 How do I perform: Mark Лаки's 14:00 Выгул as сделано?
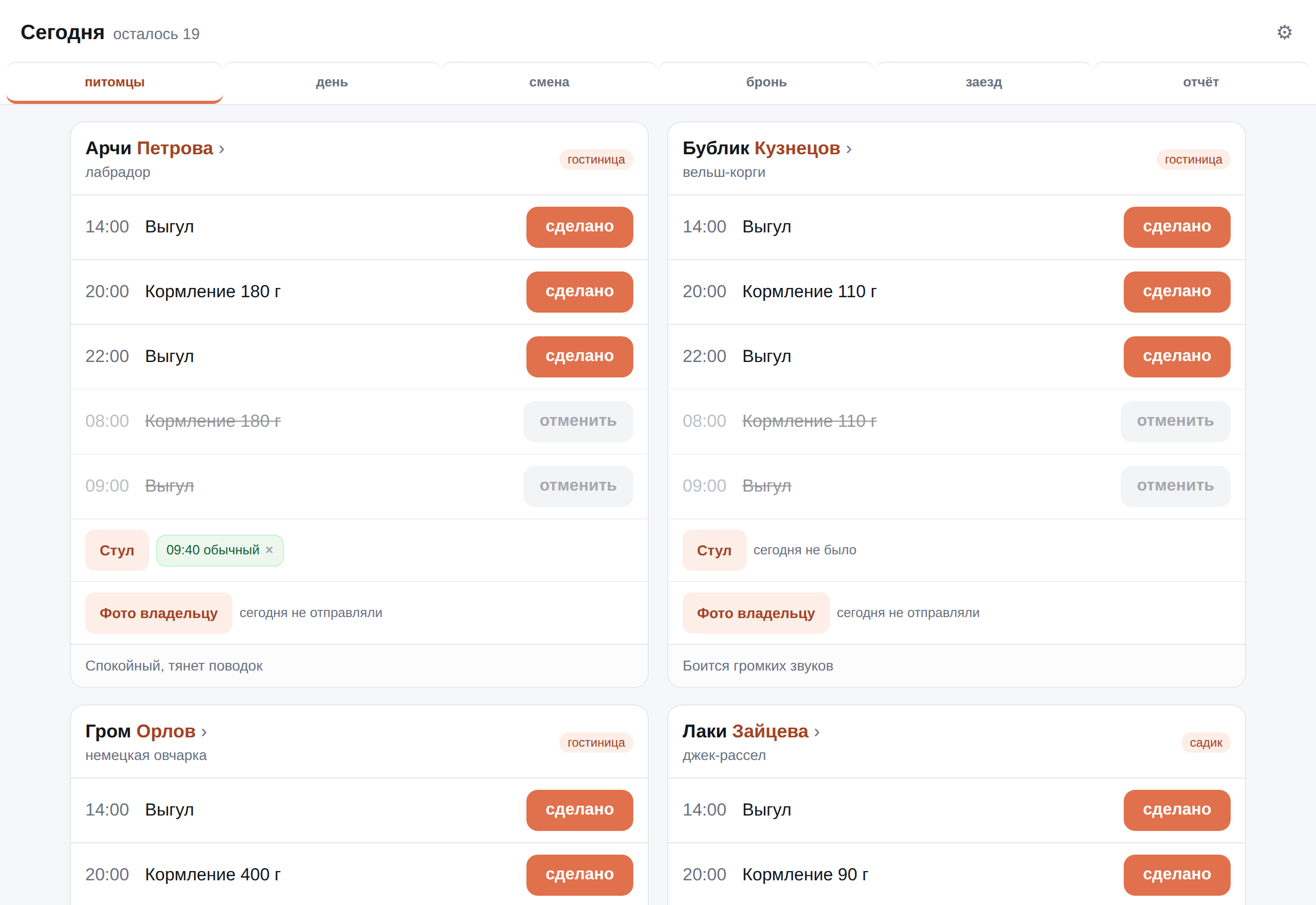(x=1177, y=810)
